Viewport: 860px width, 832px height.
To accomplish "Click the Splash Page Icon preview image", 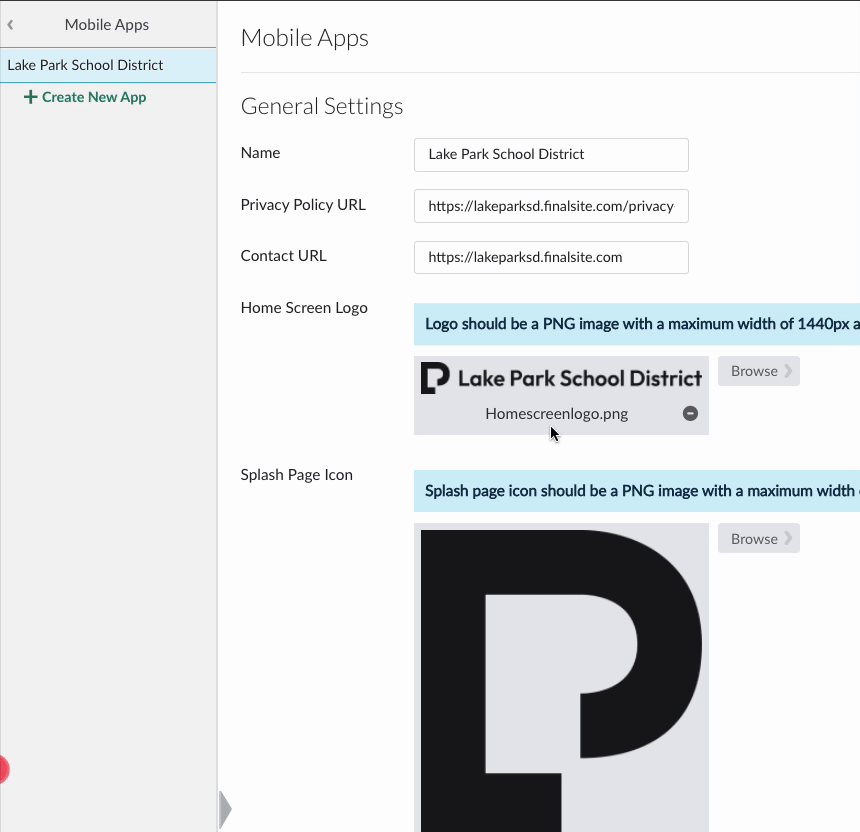I will pos(561,681).
